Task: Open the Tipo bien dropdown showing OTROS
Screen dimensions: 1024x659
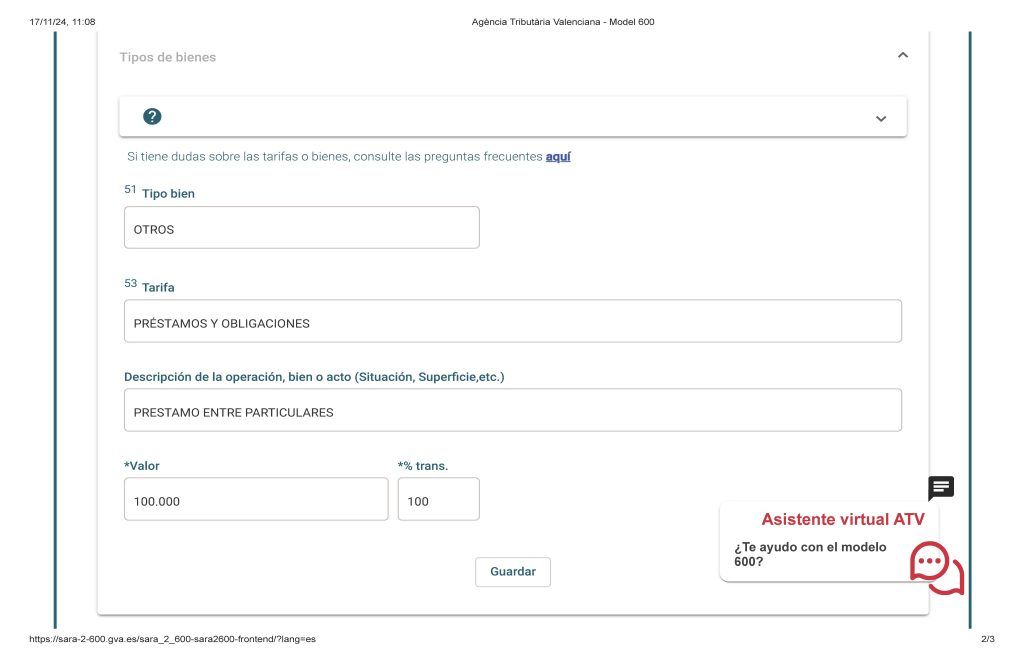Action: click(301, 228)
